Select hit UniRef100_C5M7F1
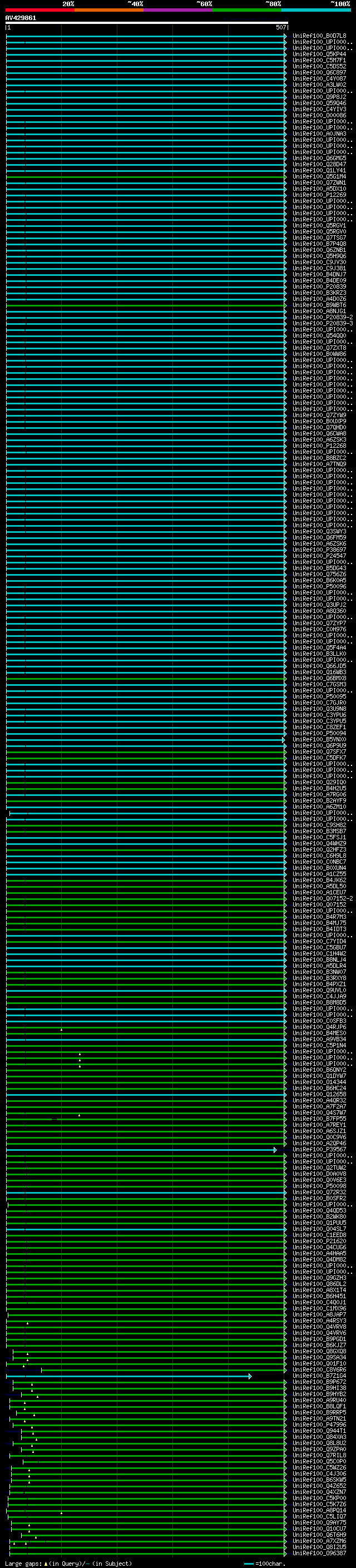Screen dimensions: 356x1568 coord(319,60)
